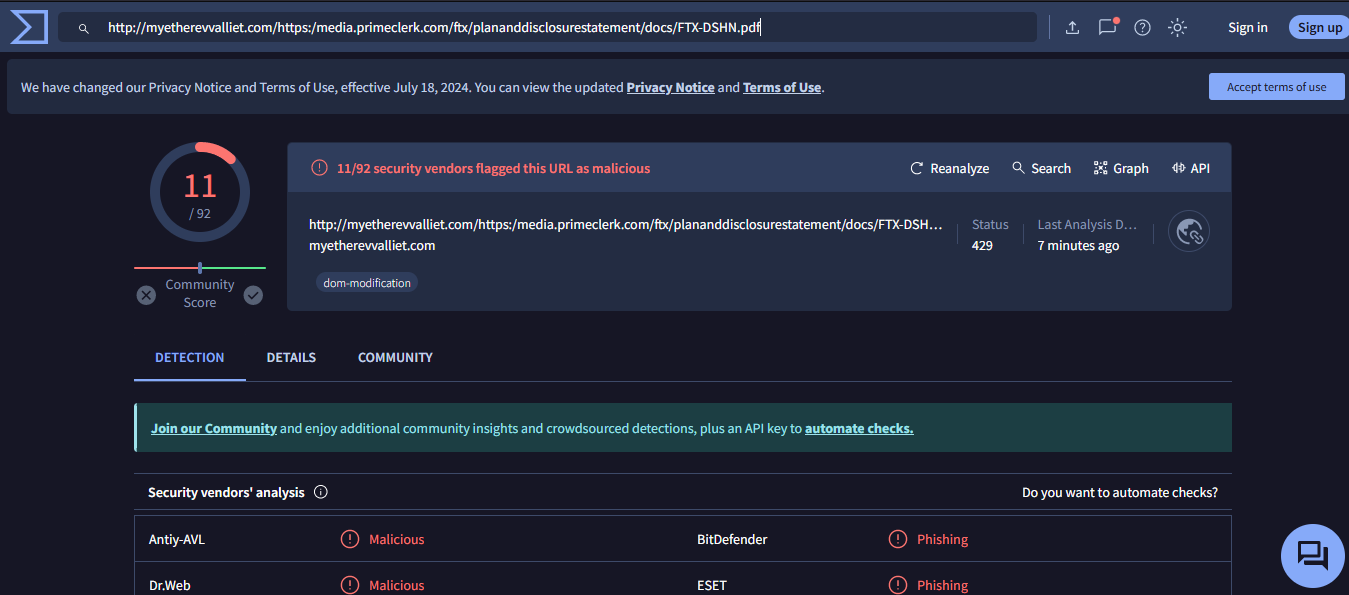Click the Sign up button
The width and height of the screenshot is (1349, 595).
pyautogui.click(x=1319, y=28)
